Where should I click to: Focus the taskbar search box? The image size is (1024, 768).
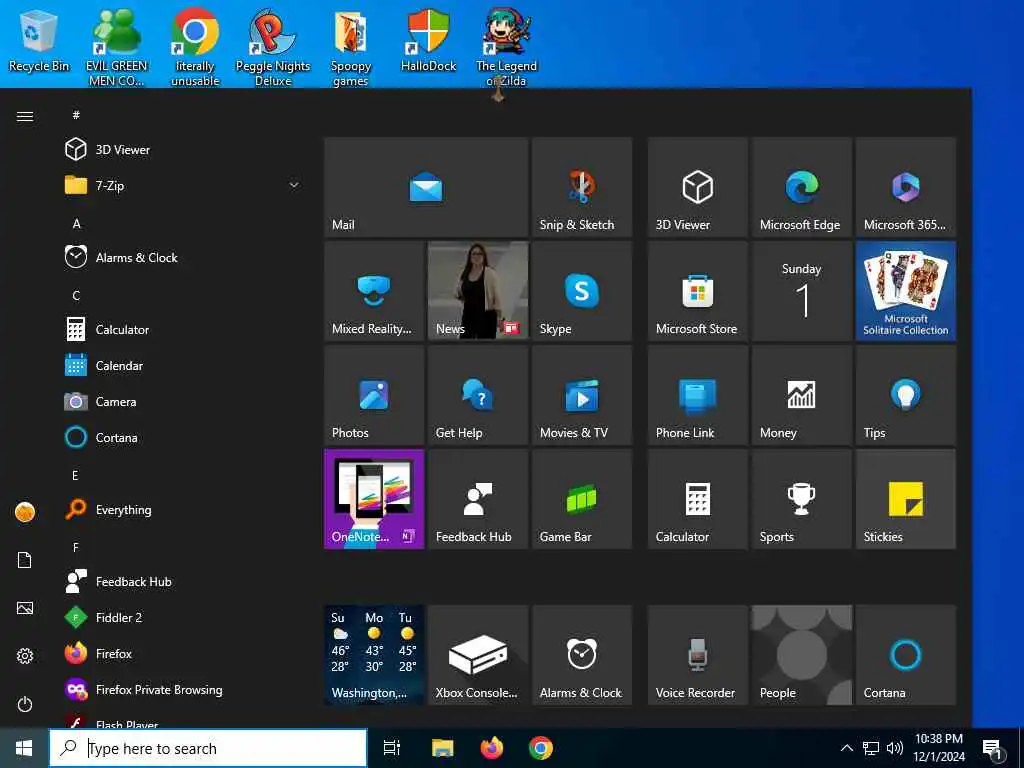coord(208,748)
